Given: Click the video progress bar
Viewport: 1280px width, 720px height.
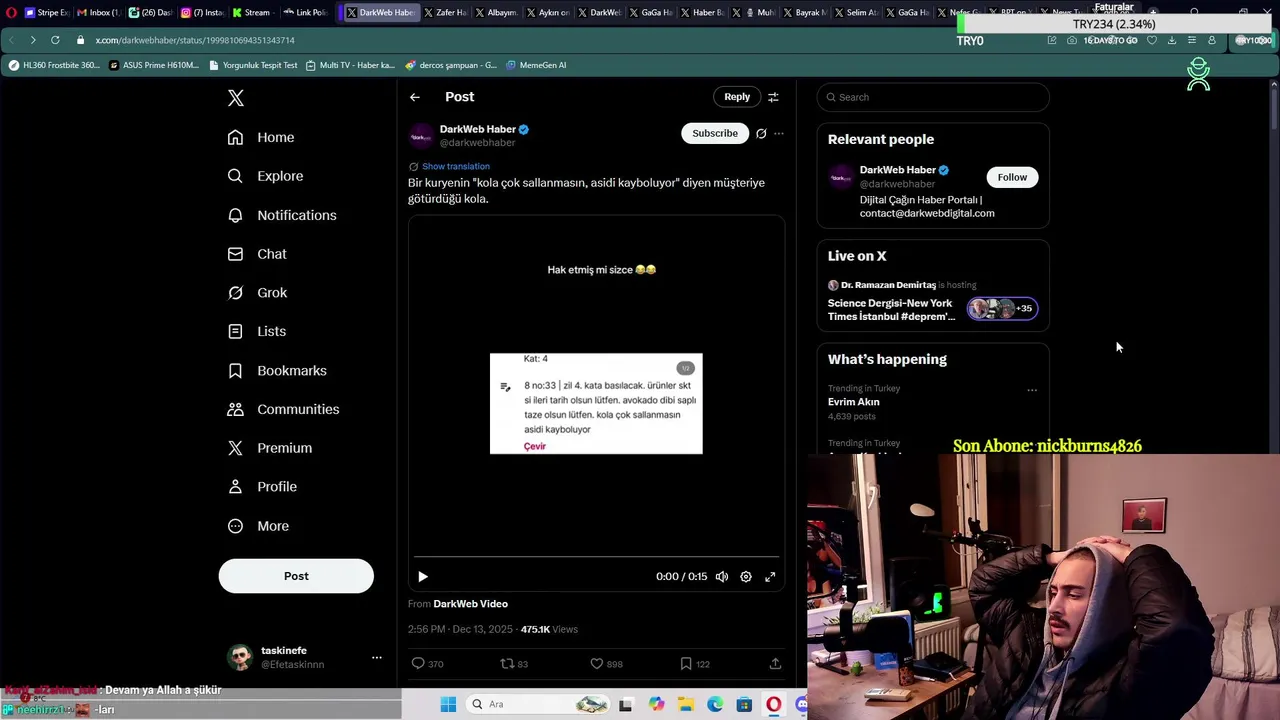Looking at the screenshot, I should [596, 556].
